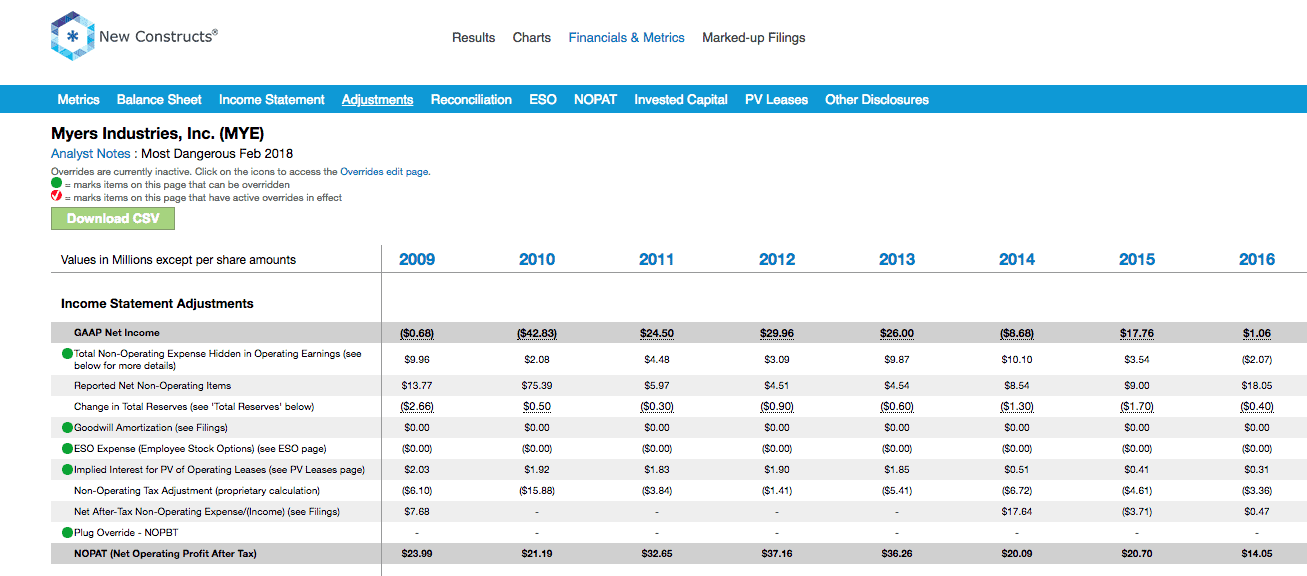The width and height of the screenshot is (1307, 576).
Task: Click the Income Statement Adjustments section heading
Action: pos(157,304)
